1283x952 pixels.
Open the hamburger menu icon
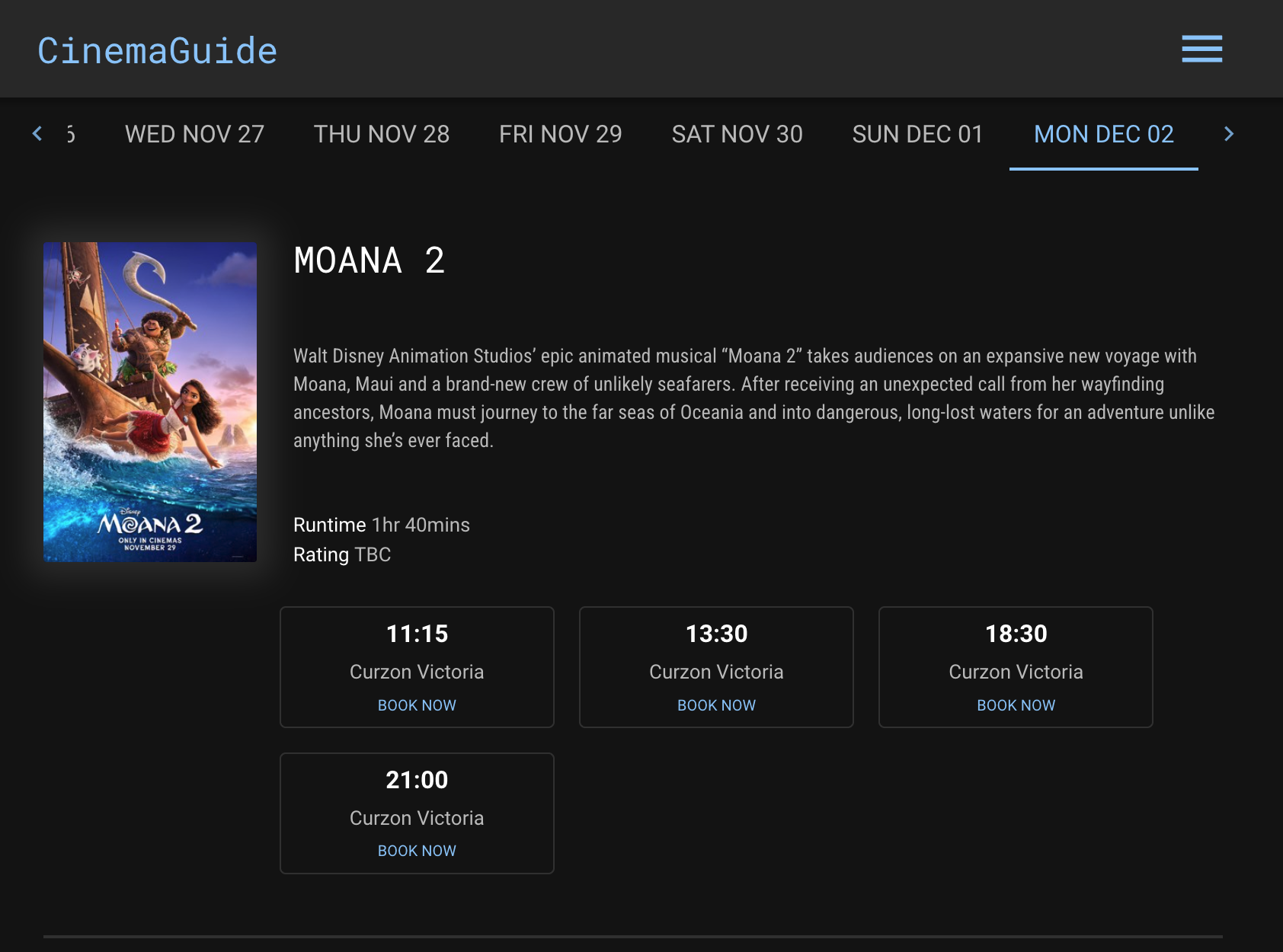pos(1201,49)
